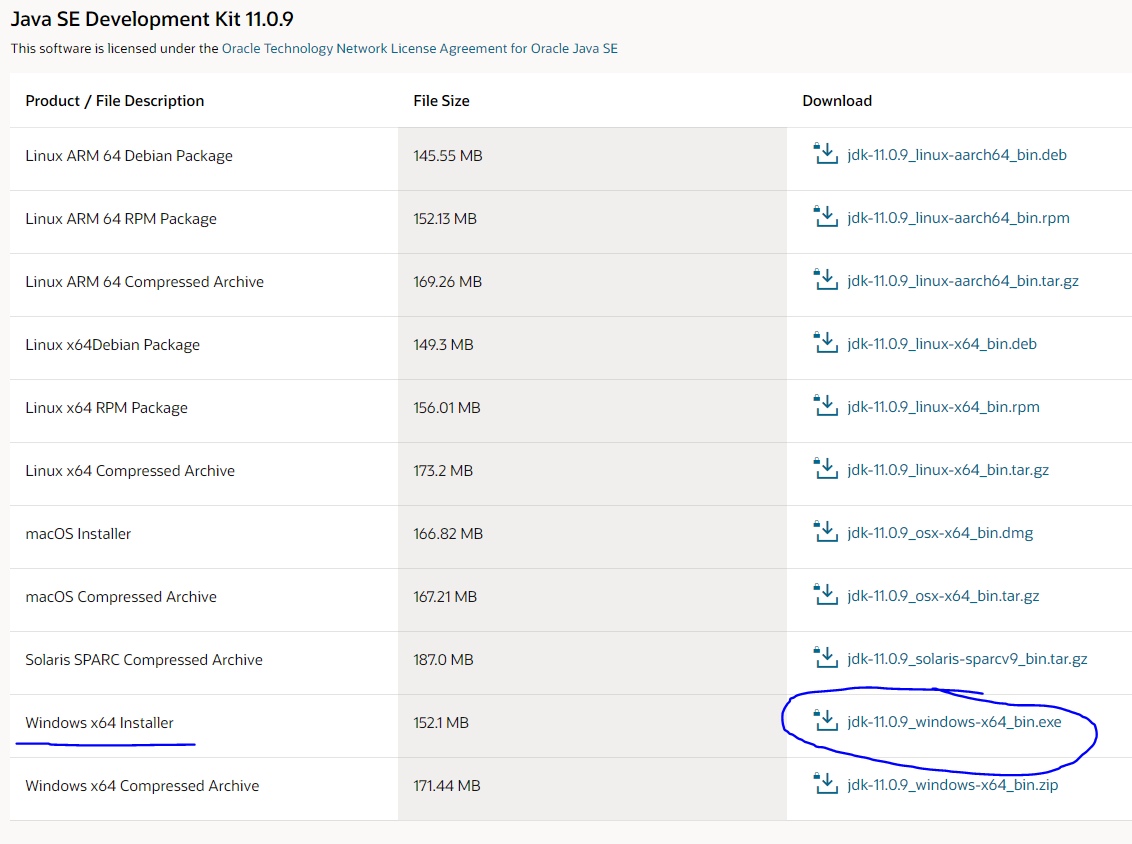Viewport: 1132px width, 844px height.
Task: Download jdk-11.0.9_osx-x64_bin.tar.gz file link
Action: [x=943, y=596]
